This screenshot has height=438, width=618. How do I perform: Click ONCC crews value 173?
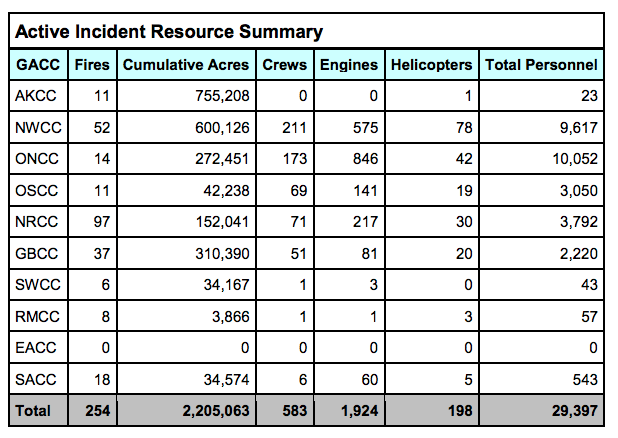(294, 158)
